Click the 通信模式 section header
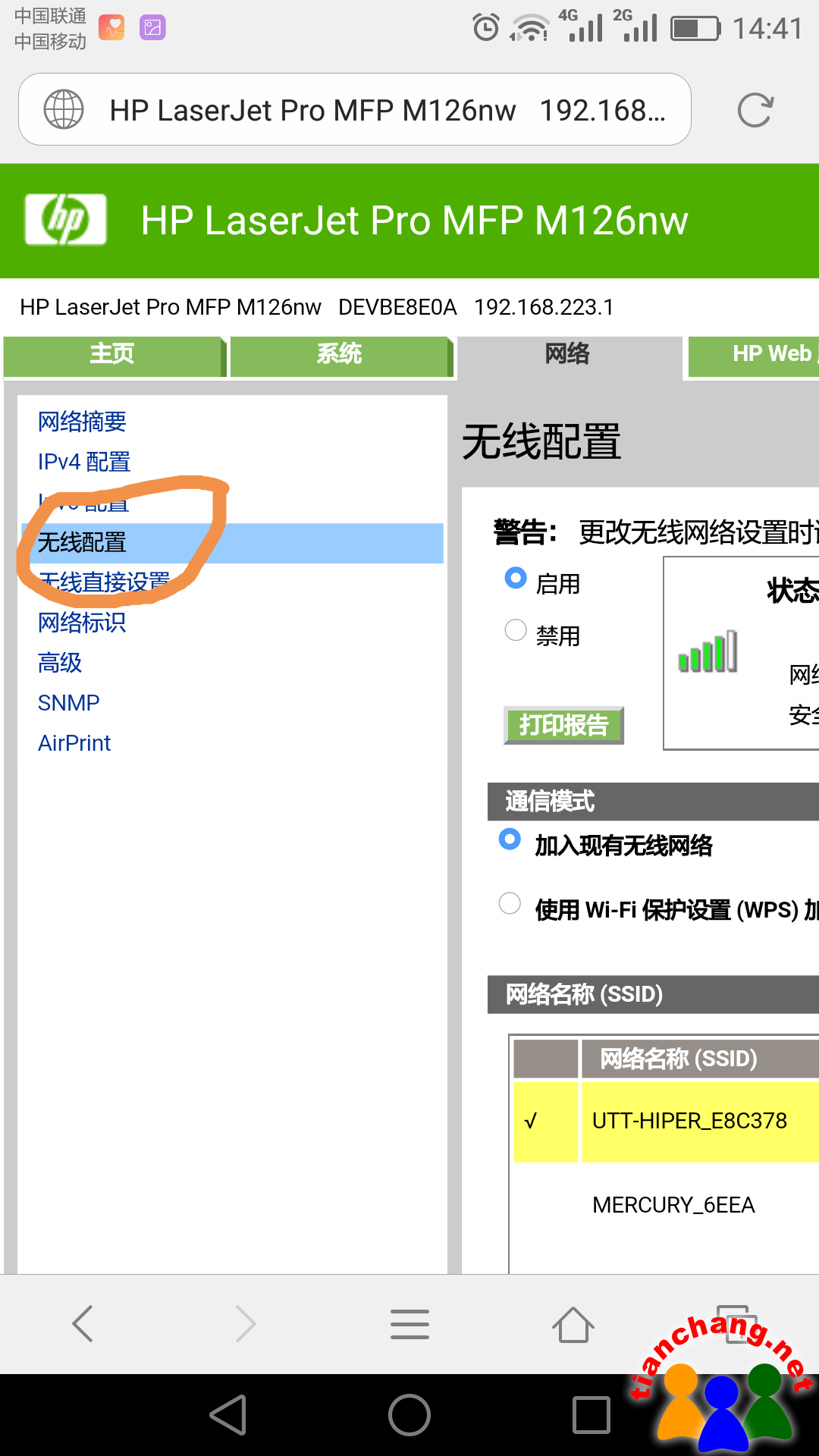Screen dimensions: 819x1456 tap(653, 802)
